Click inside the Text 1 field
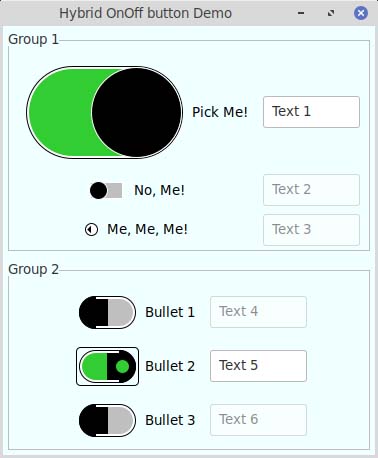The width and height of the screenshot is (378, 458). pos(311,112)
